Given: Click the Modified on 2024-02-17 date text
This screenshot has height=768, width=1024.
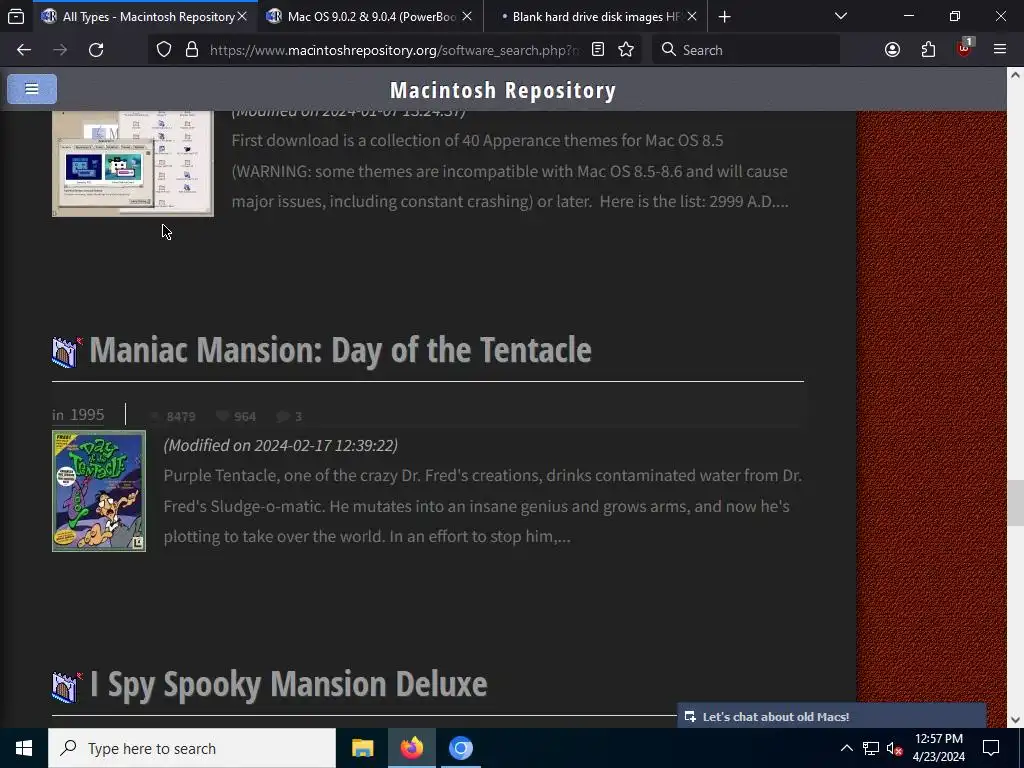Looking at the screenshot, I should click(281, 445).
